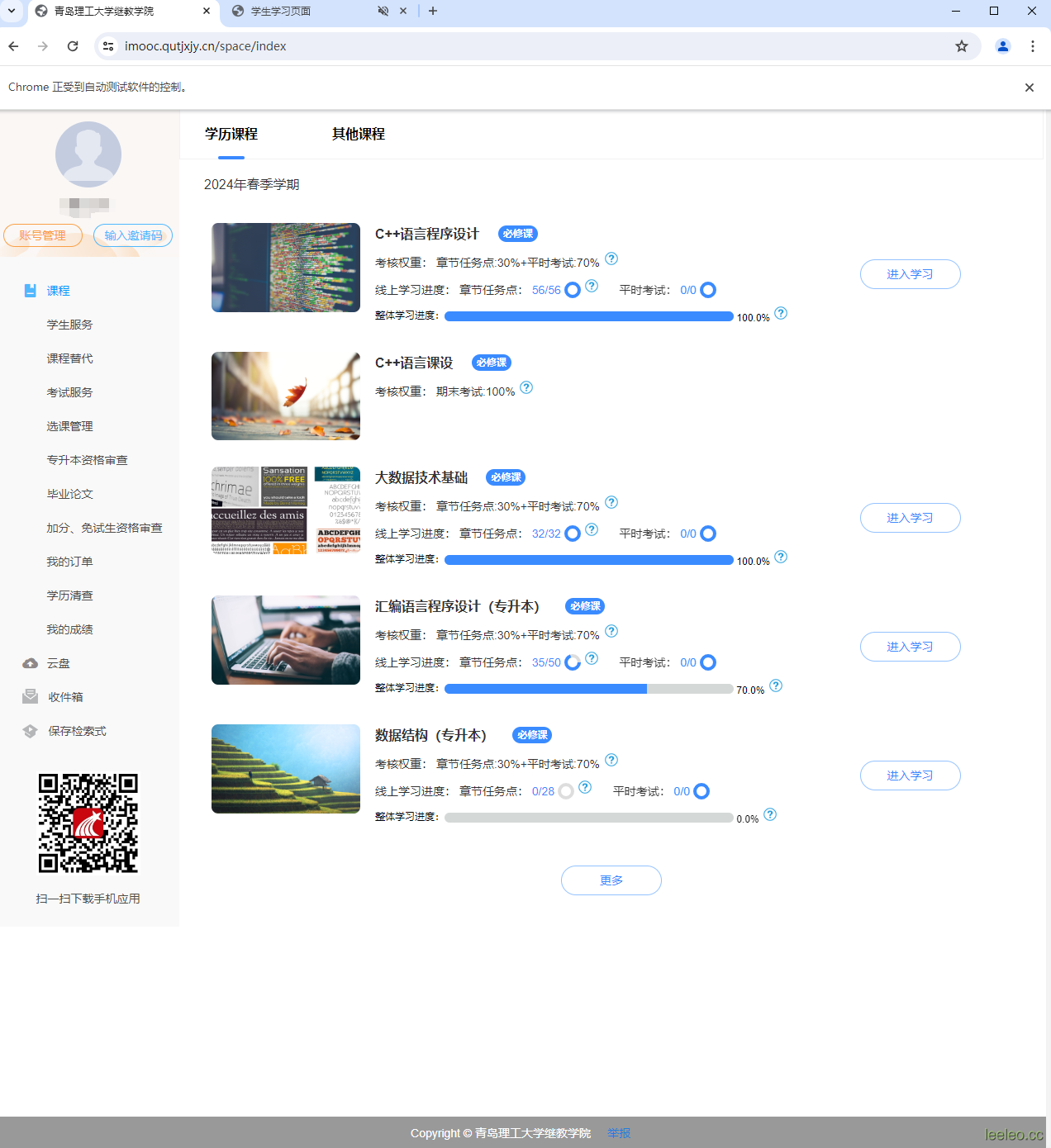This screenshot has height=1148, width=1051.
Task: Click the 举报 link in footer
Action: 619,1133
